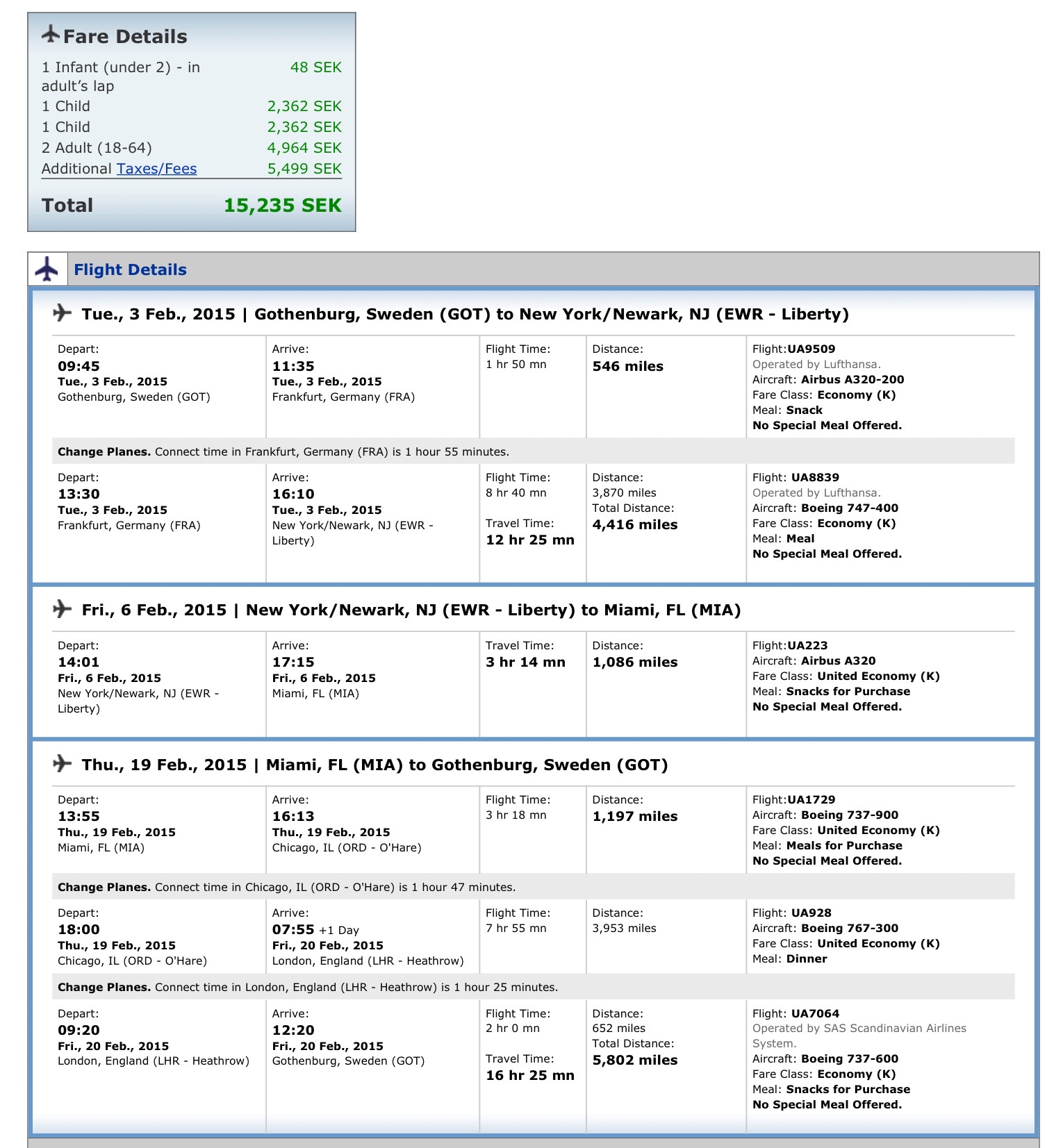Select departure time 09:20 from London

point(79,1031)
